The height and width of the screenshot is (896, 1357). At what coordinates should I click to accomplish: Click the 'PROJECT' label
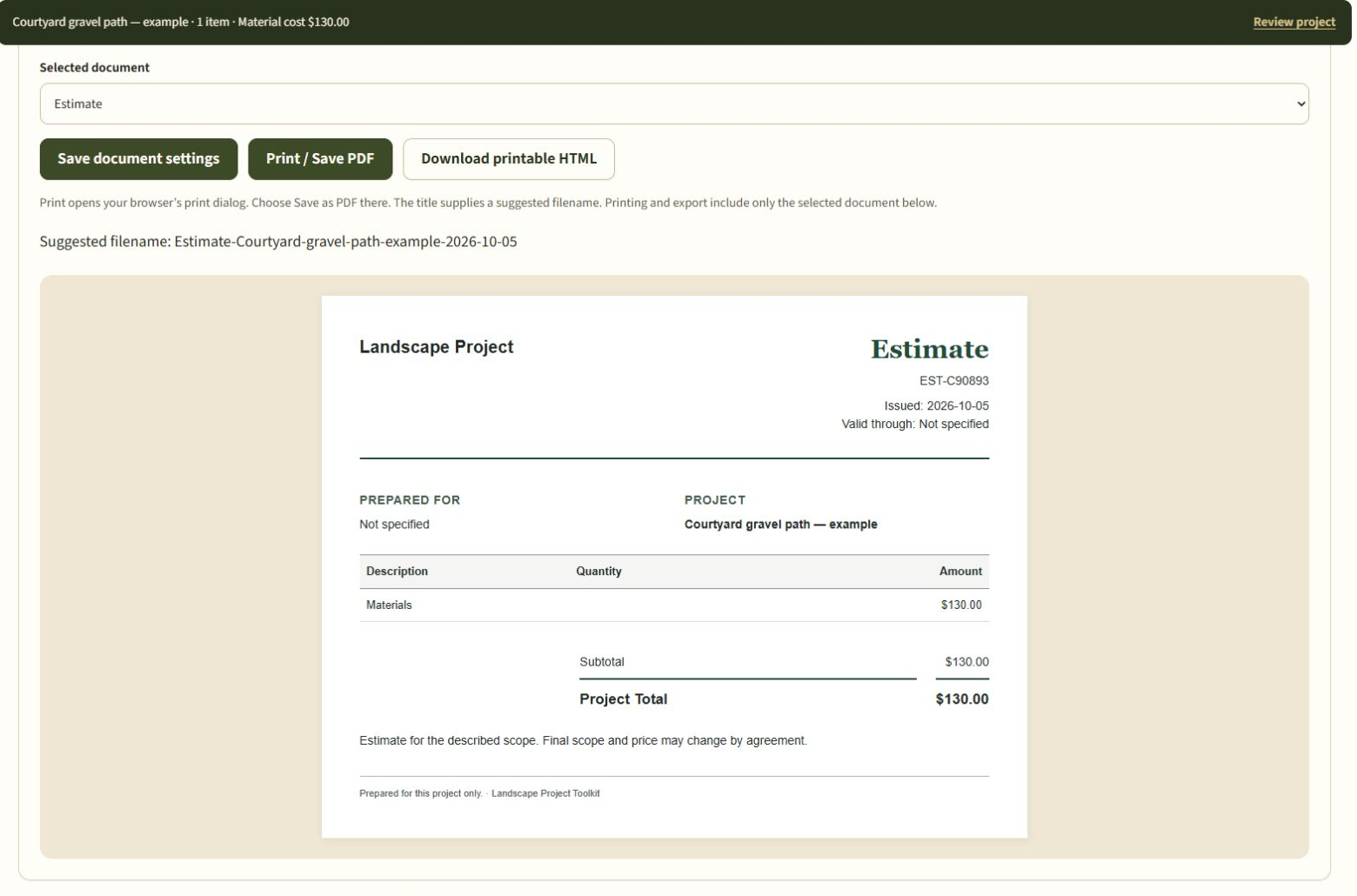pyautogui.click(x=715, y=499)
